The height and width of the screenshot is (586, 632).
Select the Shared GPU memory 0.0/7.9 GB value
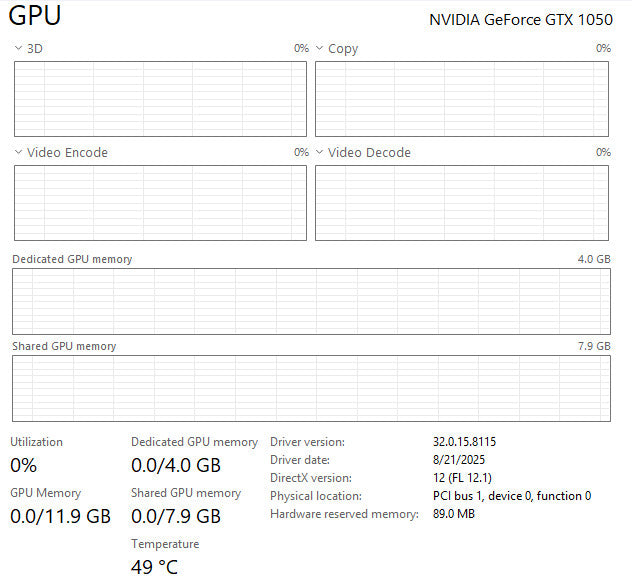pyautogui.click(x=176, y=516)
